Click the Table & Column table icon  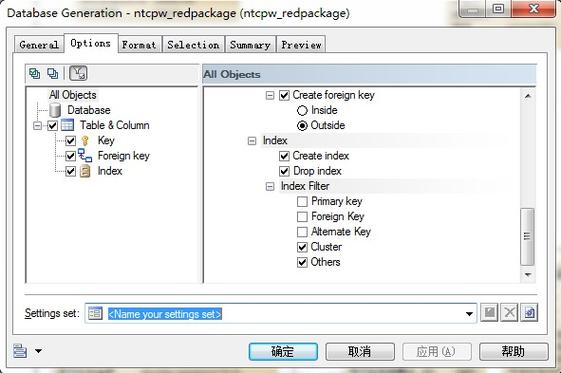68,125
